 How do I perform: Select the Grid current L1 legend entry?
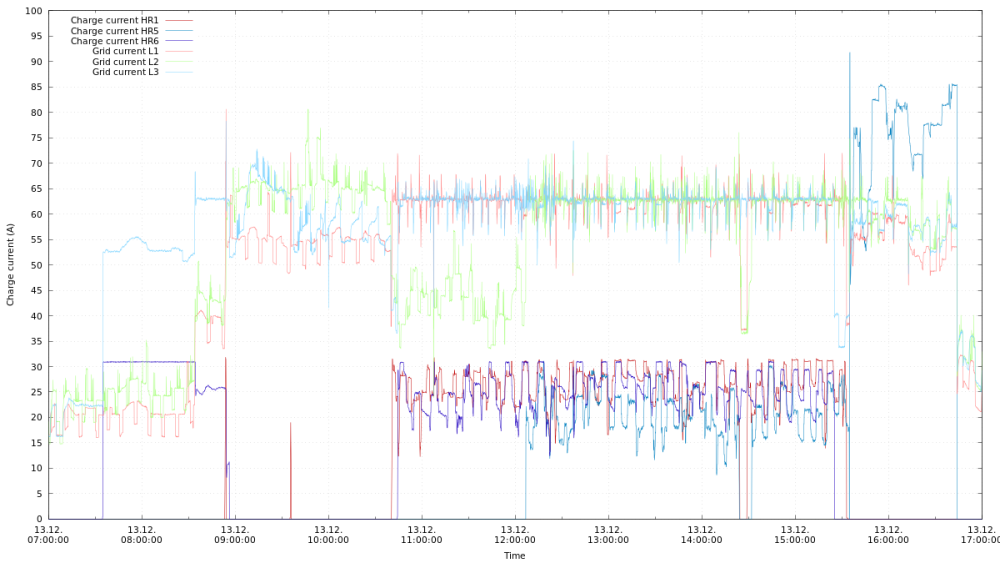click(125, 51)
